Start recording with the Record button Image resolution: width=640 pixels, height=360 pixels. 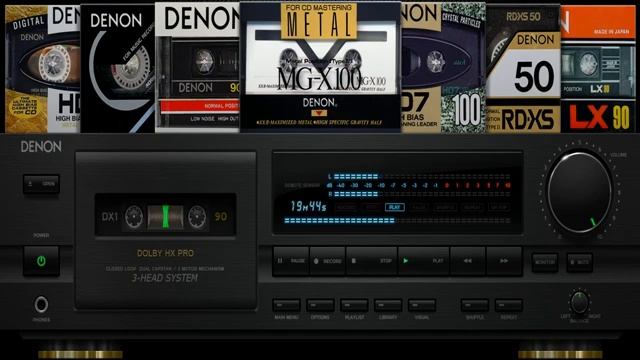pos(327,261)
